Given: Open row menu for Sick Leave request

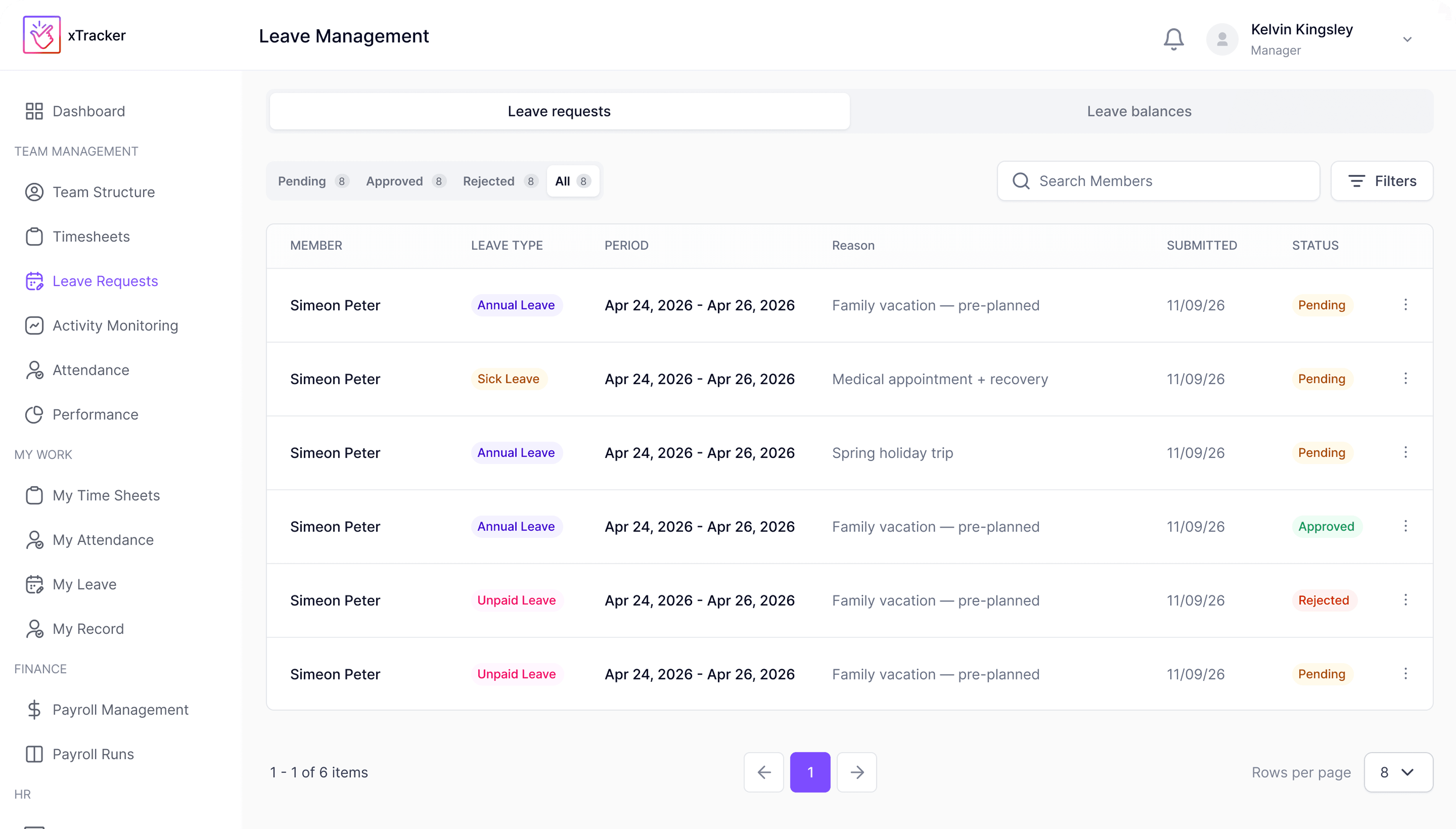Looking at the screenshot, I should [x=1405, y=378].
